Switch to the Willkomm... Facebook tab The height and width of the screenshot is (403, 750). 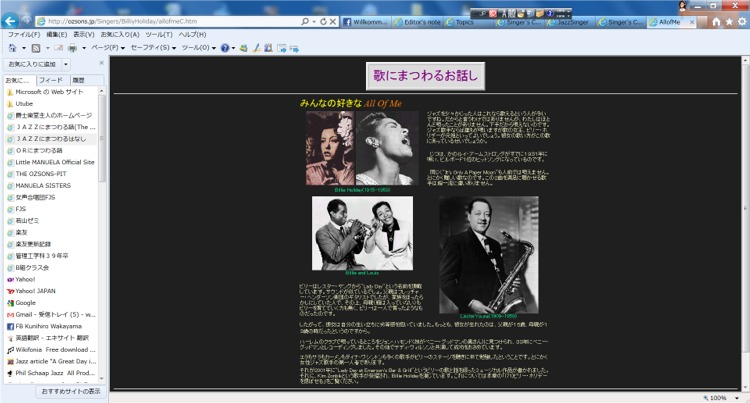pyautogui.click(x=365, y=22)
